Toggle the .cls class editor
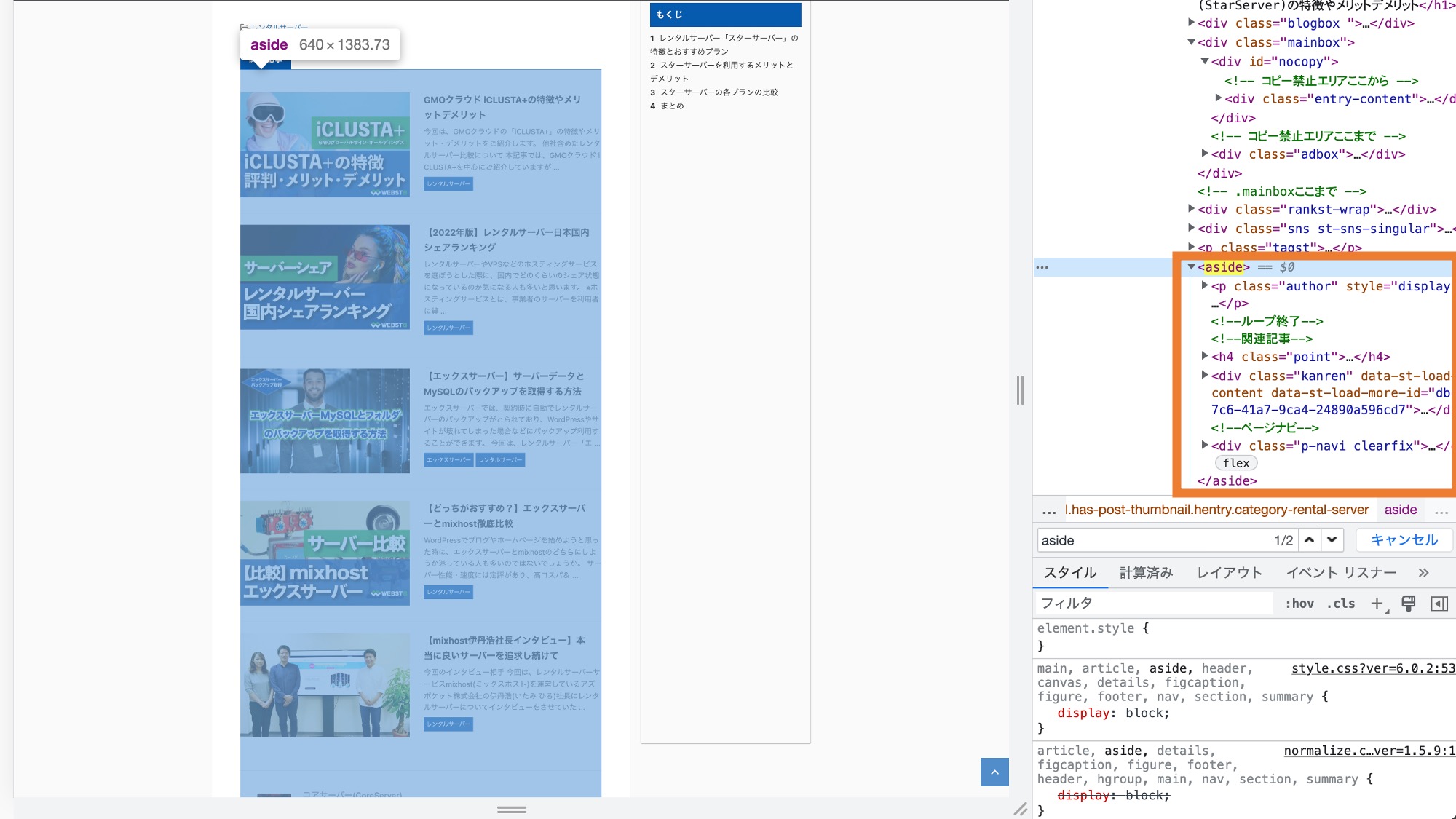 pyautogui.click(x=1341, y=604)
